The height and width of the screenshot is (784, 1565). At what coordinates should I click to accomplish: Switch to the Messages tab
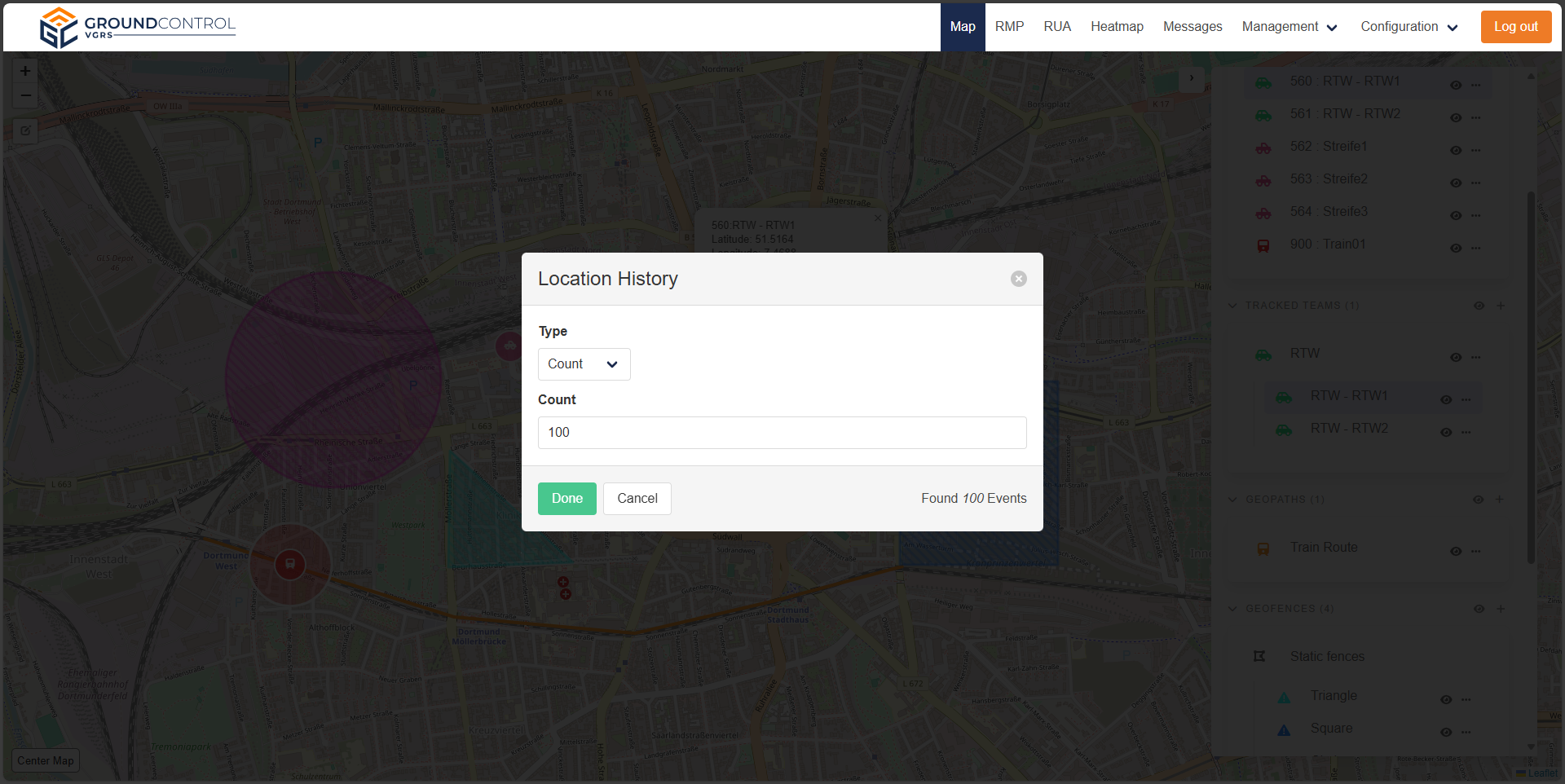pyautogui.click(x=1192, y=27)
